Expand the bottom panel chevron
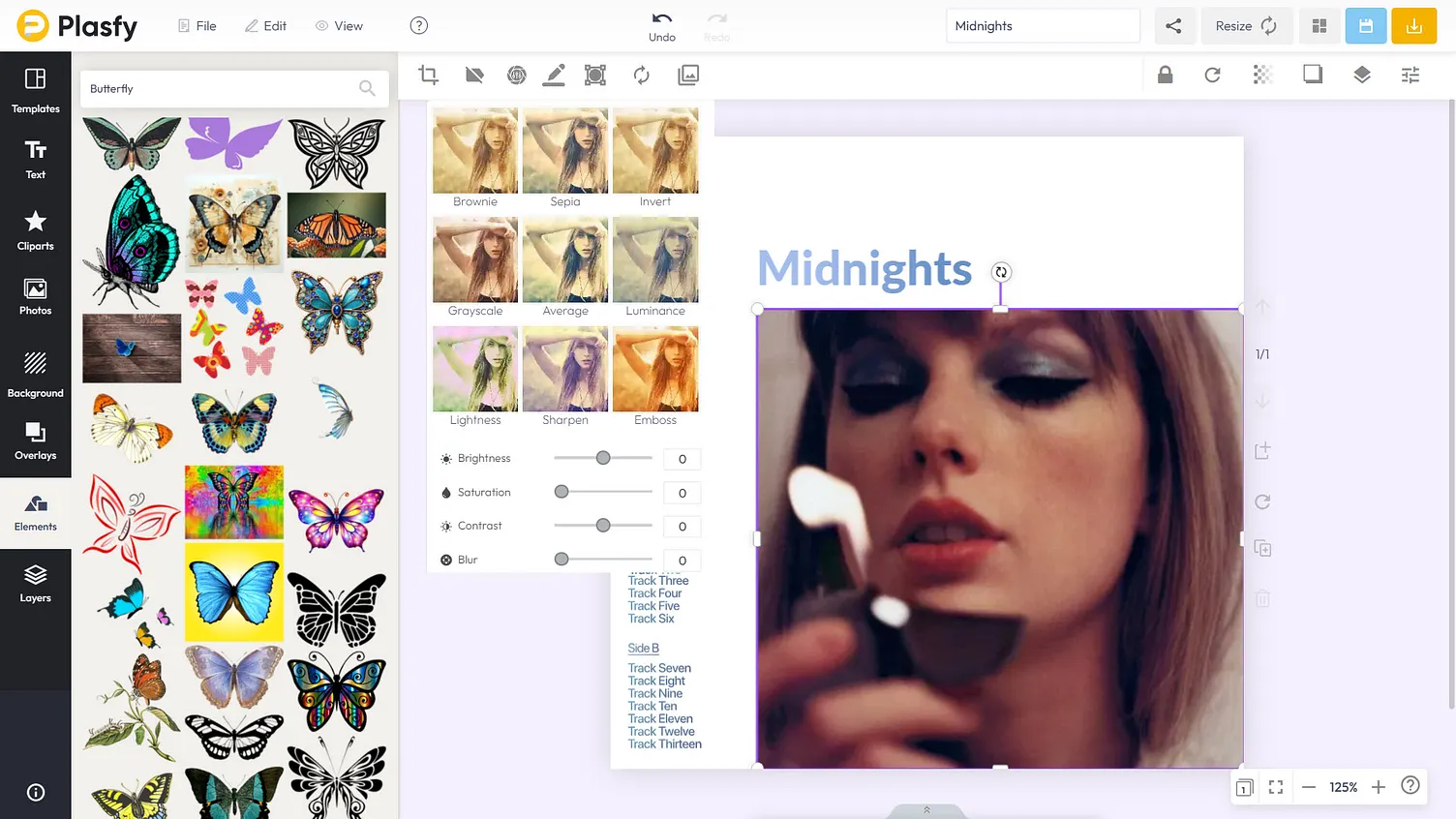This screenshot has height=819, width=1456. (926, 810)
